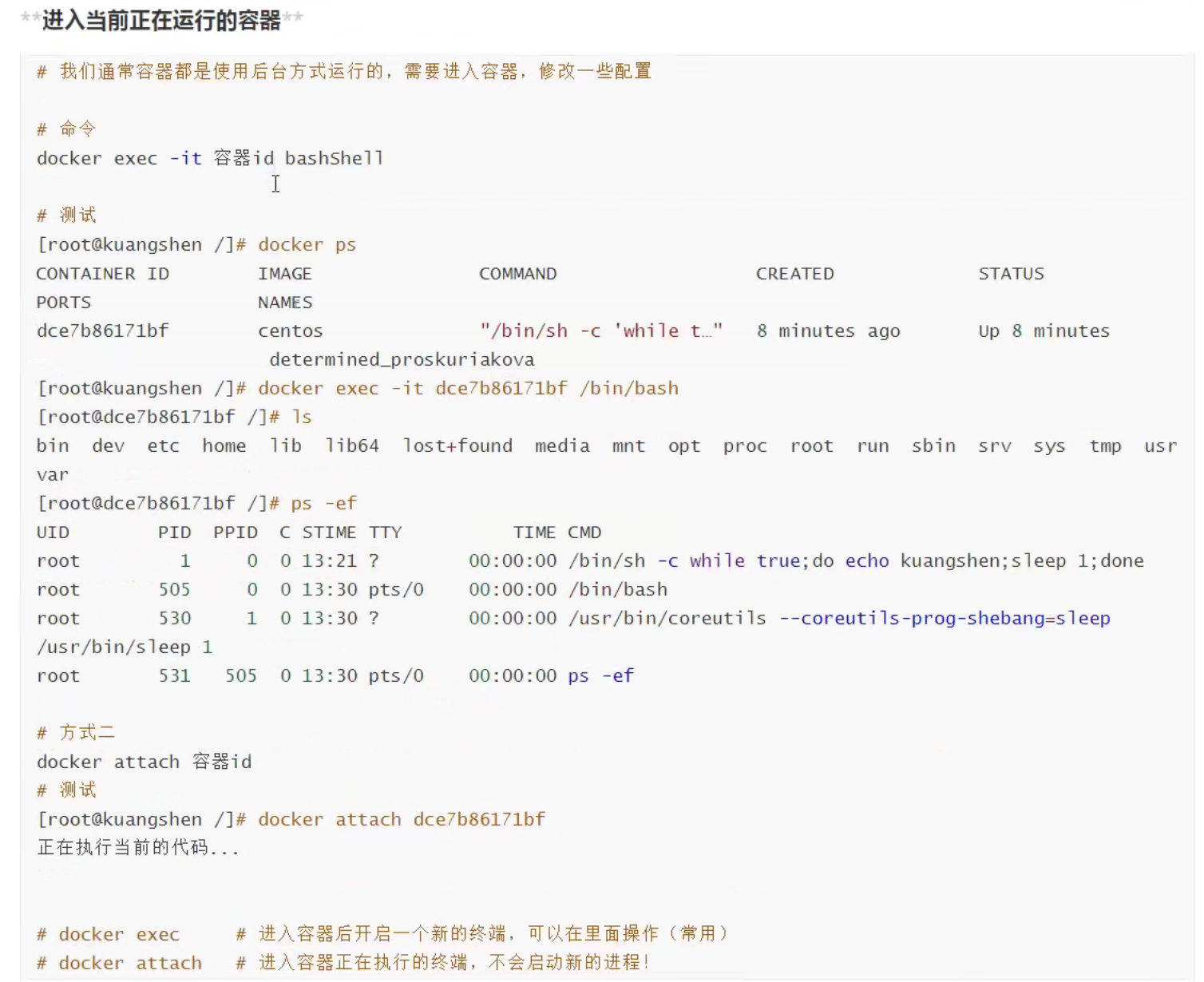Click the UID column header
Screen dimensions: 1204x982
(x=53, y=533)
